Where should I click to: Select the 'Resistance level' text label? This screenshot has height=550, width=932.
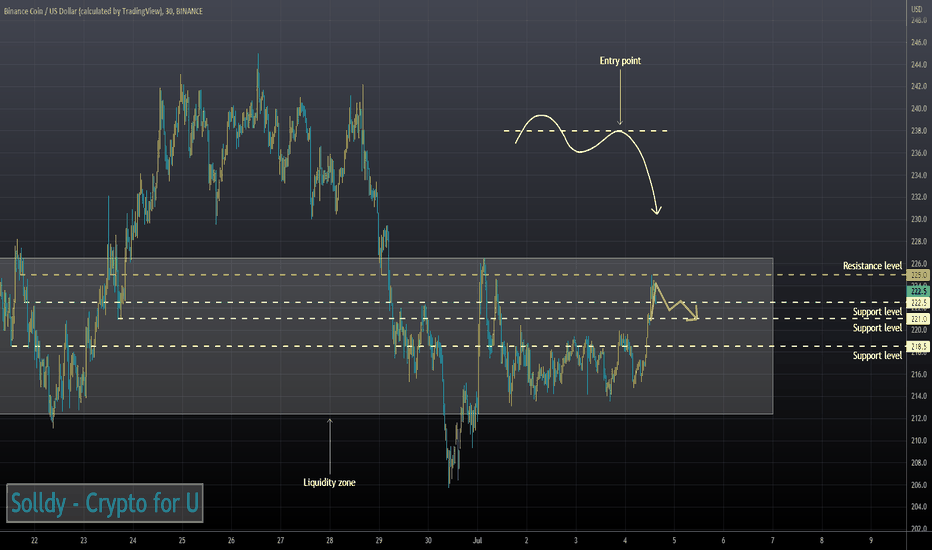pyautogui.click(x=872, y=266)
